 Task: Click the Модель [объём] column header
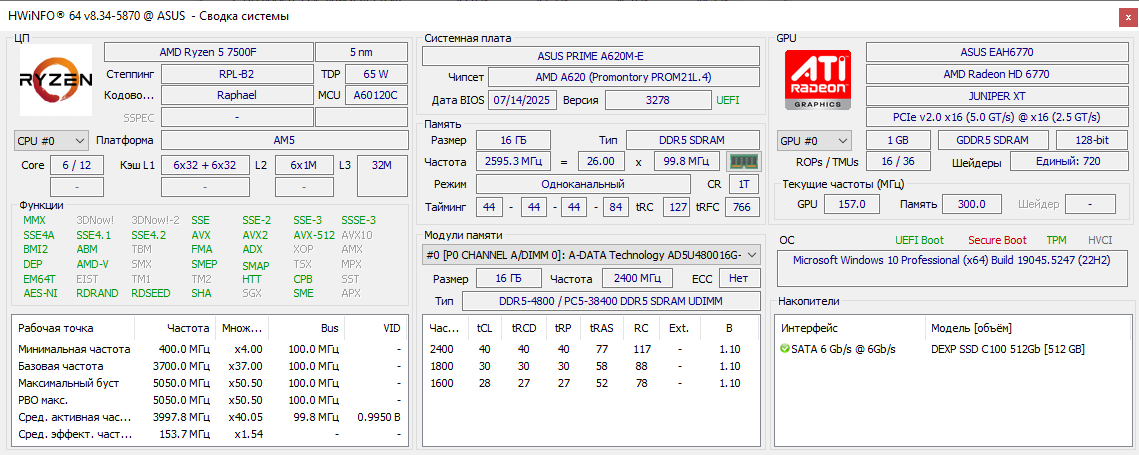pos(1029,329)
